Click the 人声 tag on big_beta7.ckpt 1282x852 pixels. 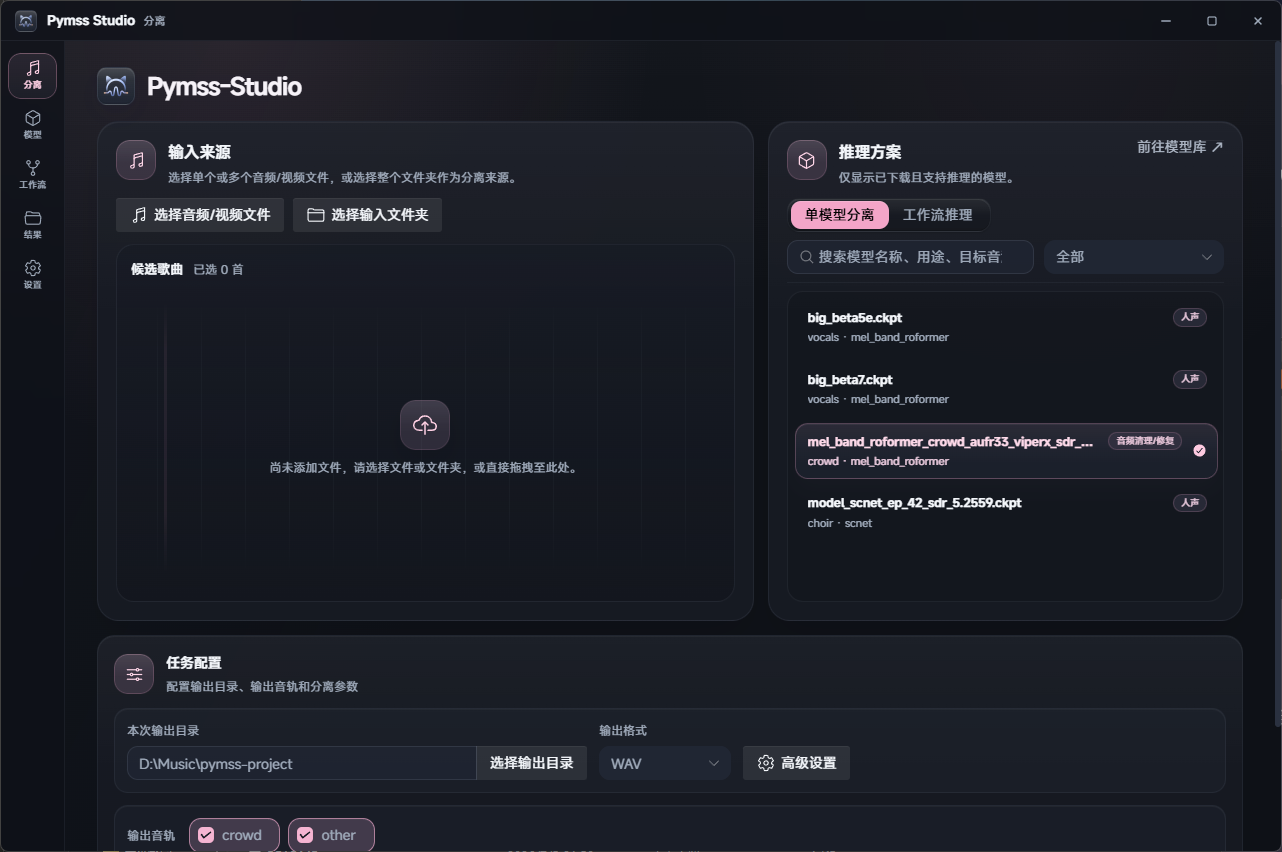(x=1190, y=380)
